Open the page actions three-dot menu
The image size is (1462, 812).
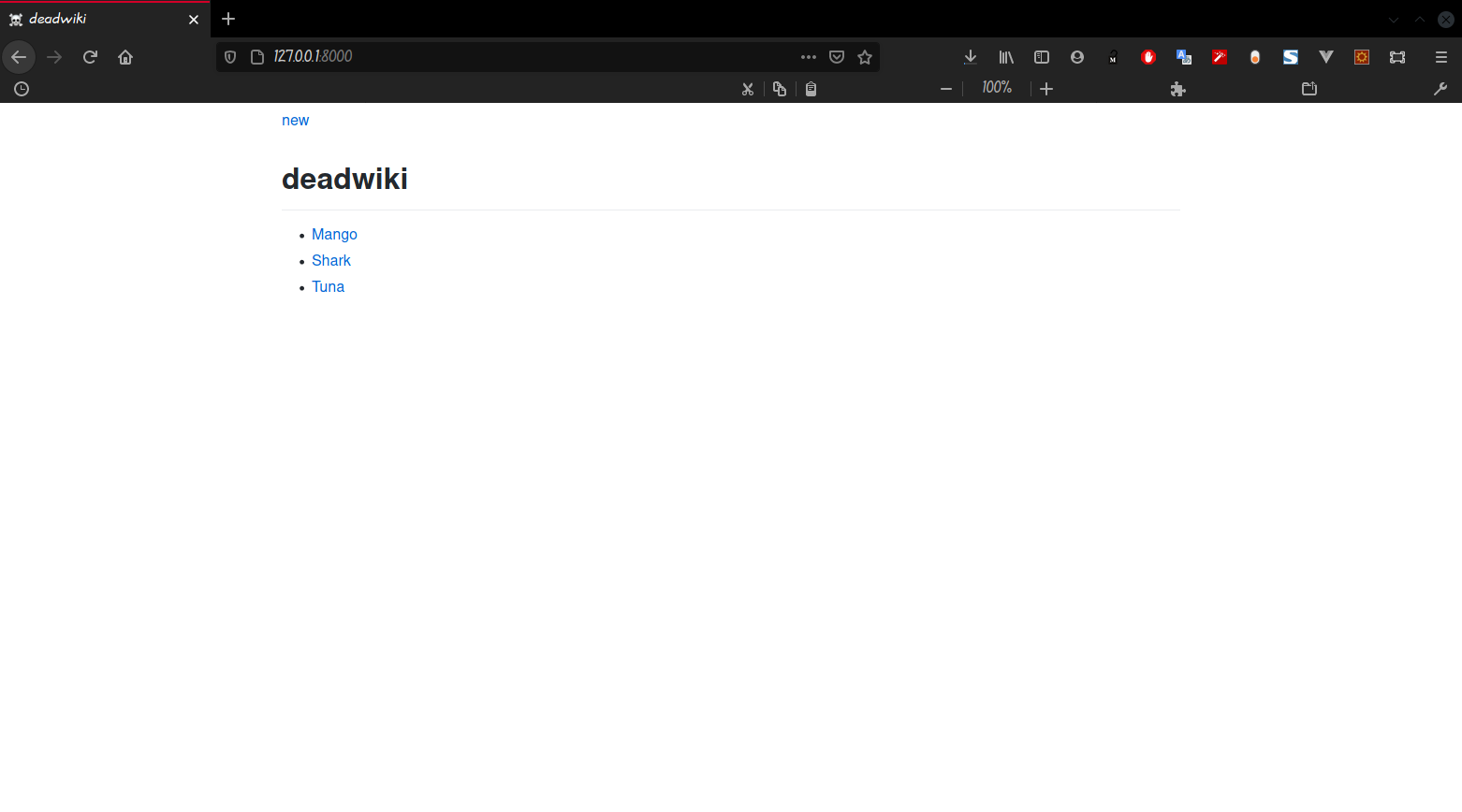(809, 57)
